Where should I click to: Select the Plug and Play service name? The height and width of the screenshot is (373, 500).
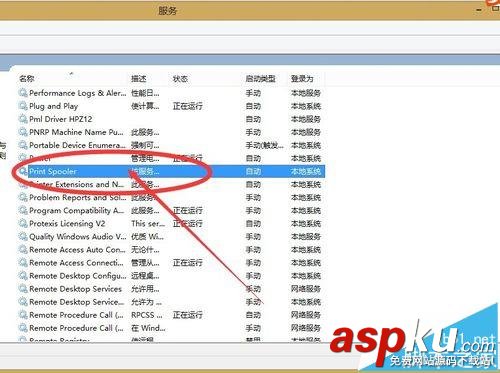[x=54, y=106]
